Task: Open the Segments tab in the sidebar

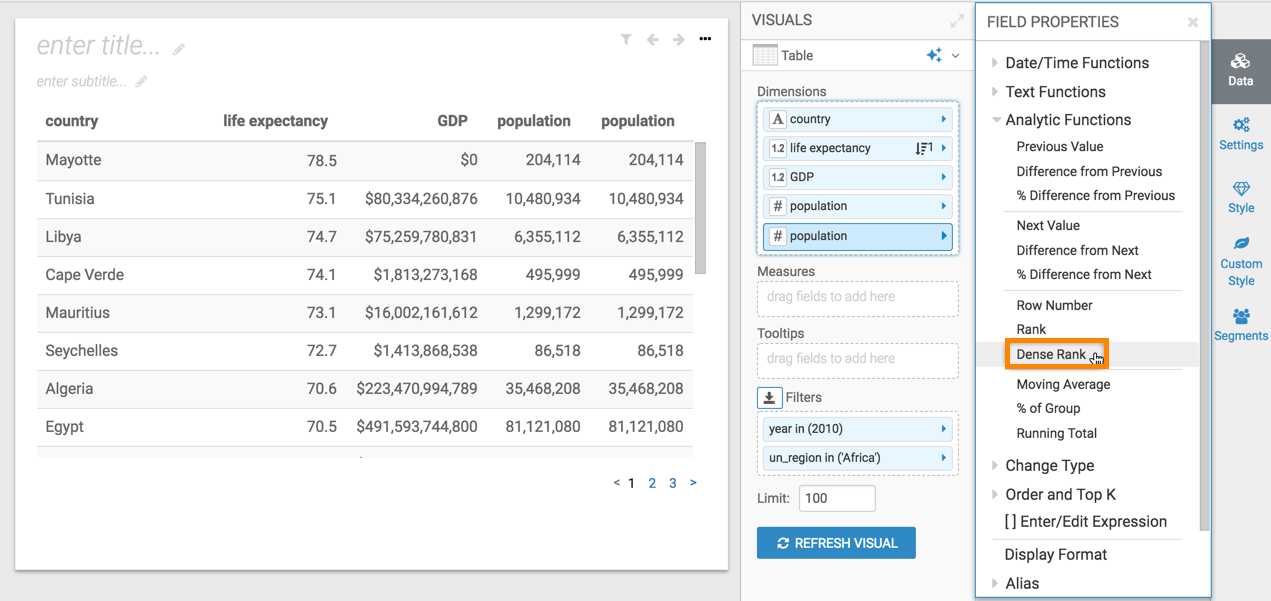Action: click(x=1241, y=325)
